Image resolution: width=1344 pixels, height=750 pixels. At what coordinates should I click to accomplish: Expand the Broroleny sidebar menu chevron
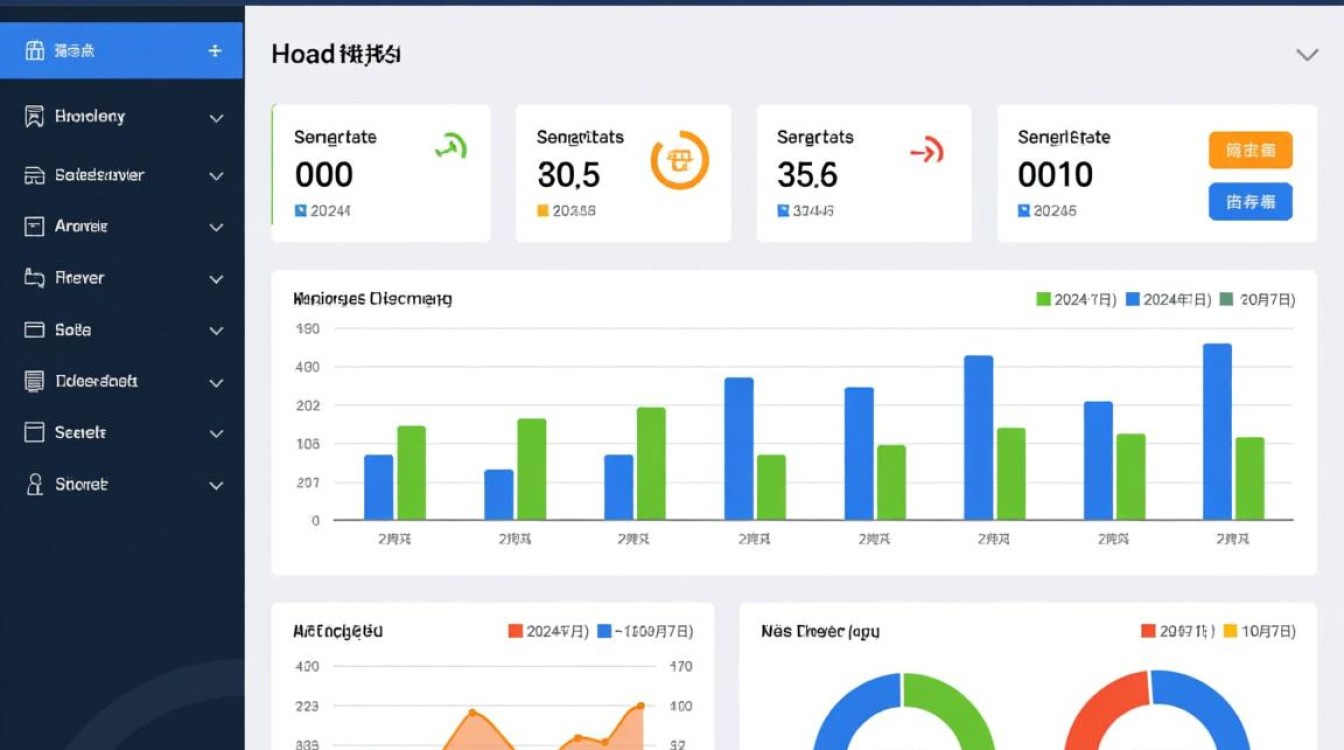coord(216,118)
